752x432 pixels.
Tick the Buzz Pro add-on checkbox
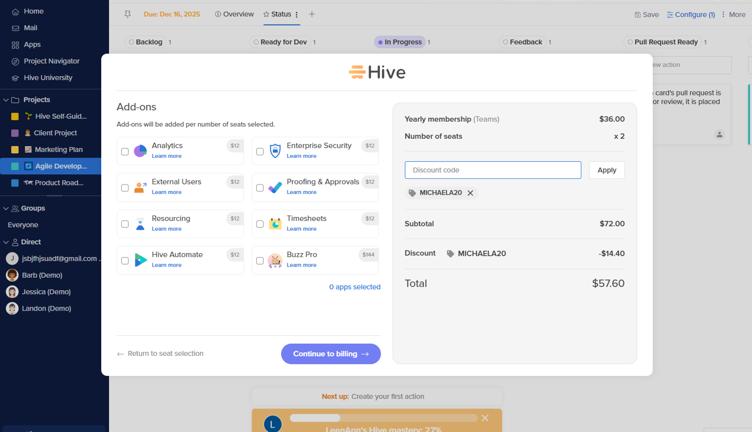(259, 260)
